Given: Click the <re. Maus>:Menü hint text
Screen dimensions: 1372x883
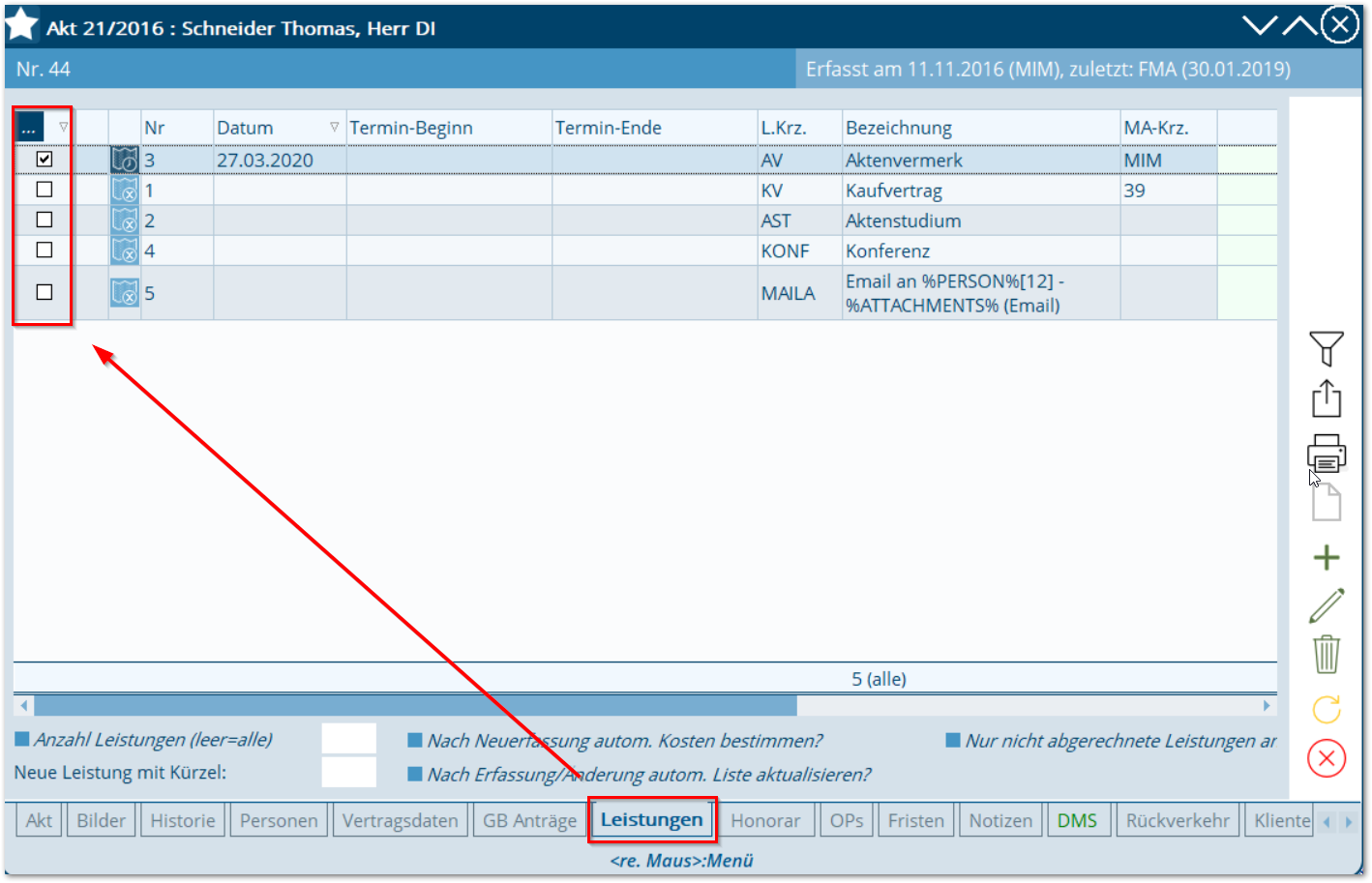Looking at the screenshot, I should point(681,860).
